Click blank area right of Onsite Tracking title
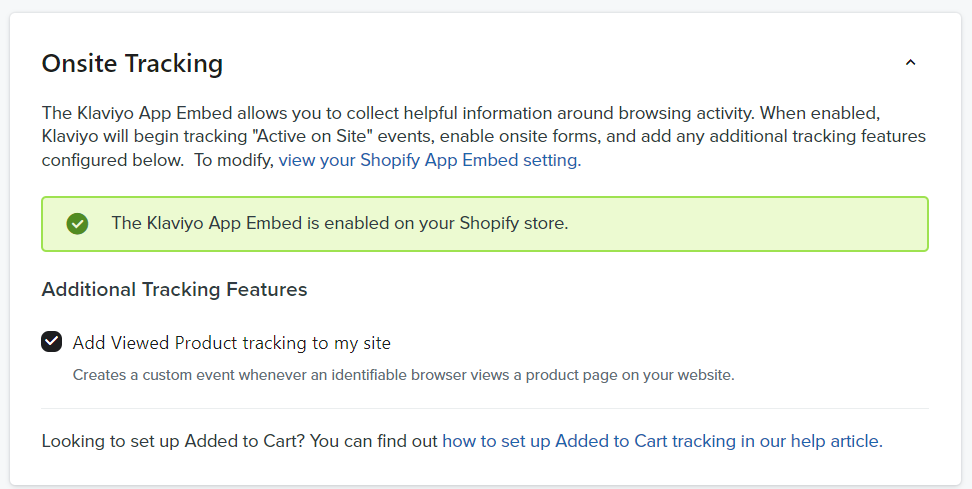Viewport: 972px width, 489px height. [x=558, y=63]
